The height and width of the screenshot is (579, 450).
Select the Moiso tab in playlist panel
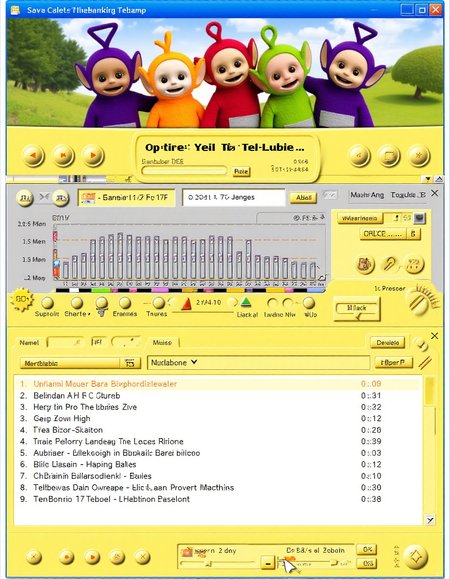coord(162,343)
